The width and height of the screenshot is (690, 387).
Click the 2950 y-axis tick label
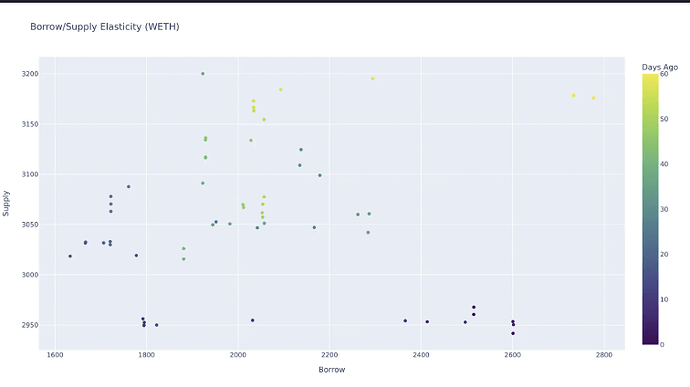(x=30, y=325)
